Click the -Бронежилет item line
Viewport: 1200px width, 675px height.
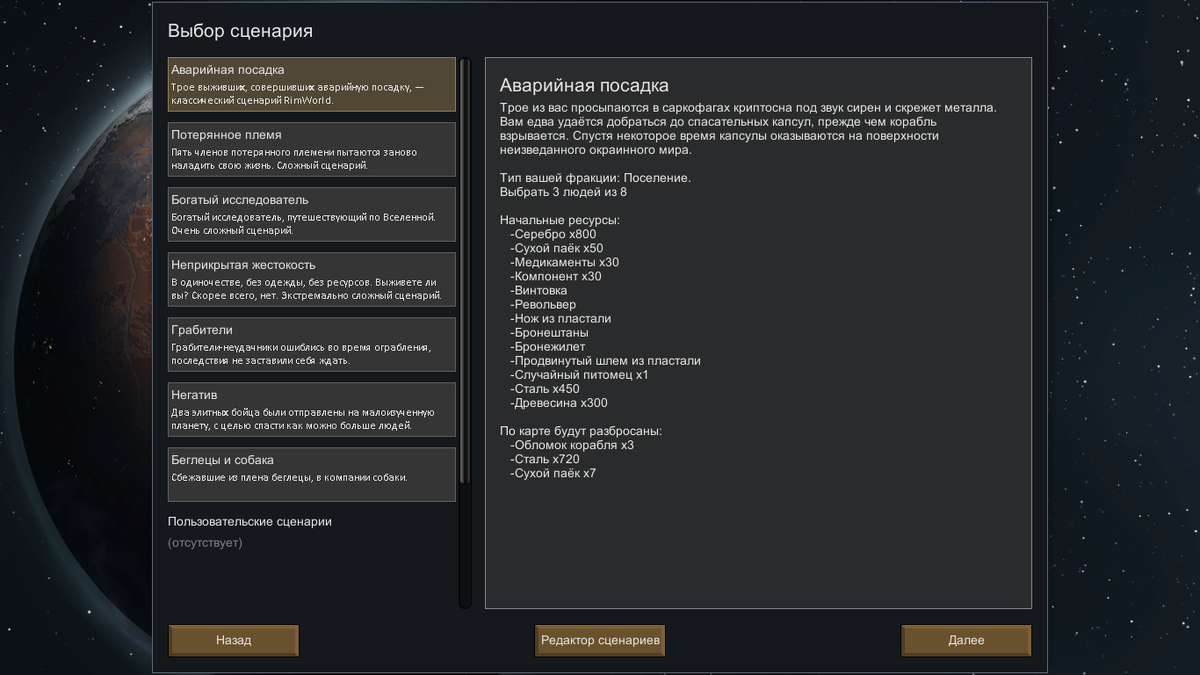coord(547,346)
